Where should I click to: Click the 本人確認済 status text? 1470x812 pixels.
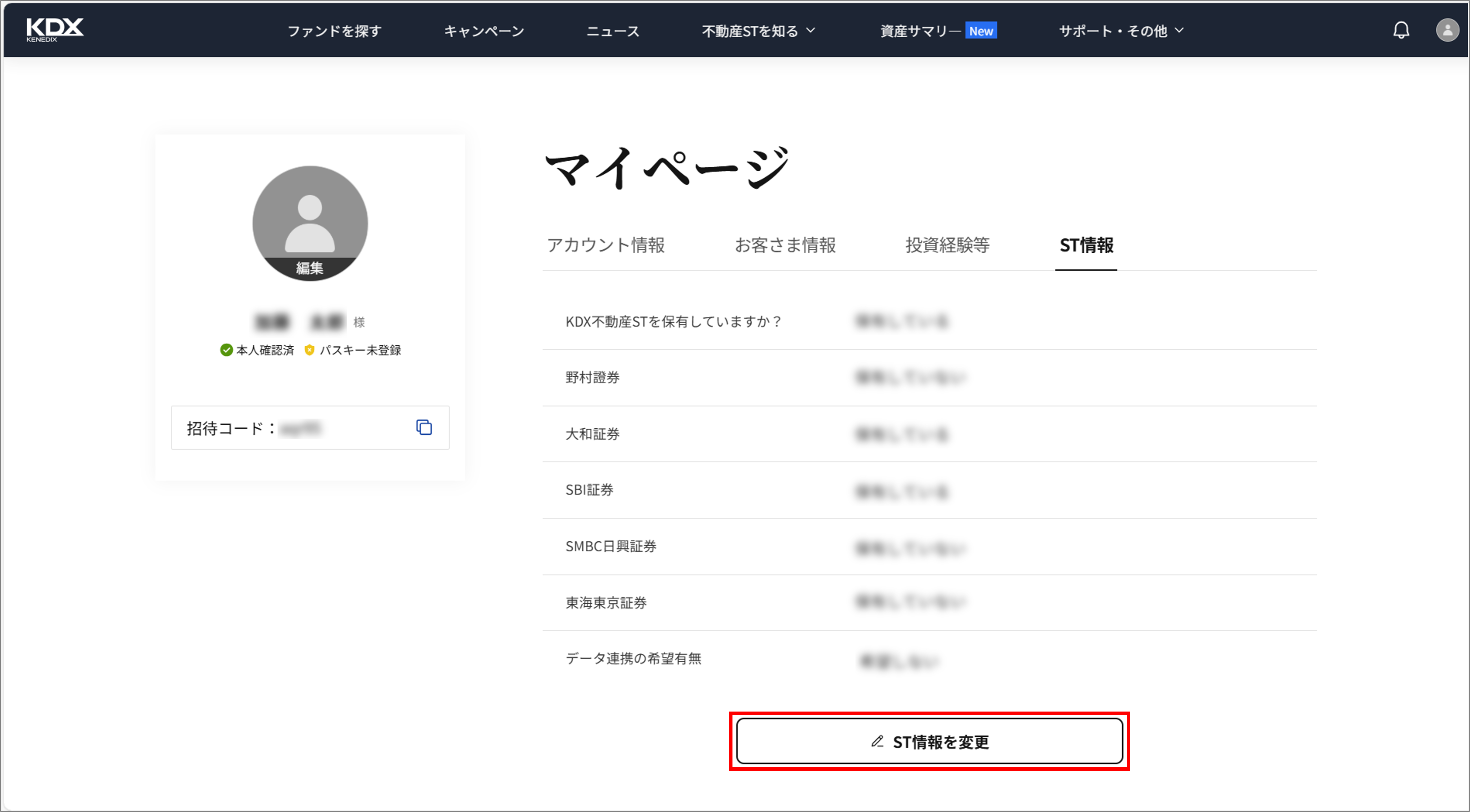tap(265, 350)
